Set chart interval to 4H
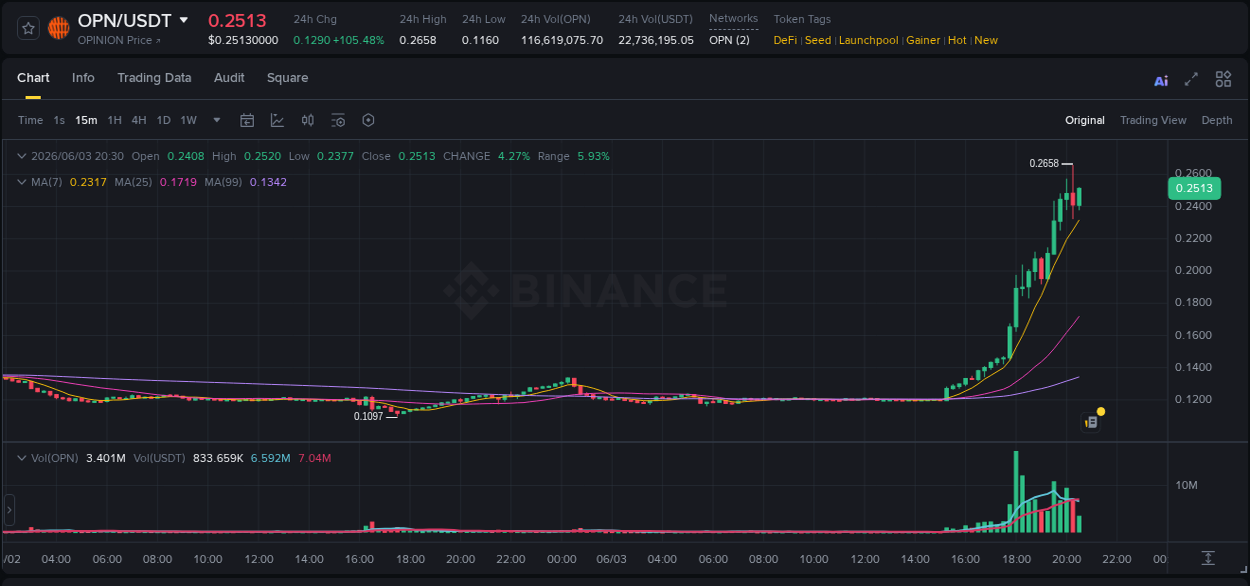This screenshot has width=1250, height=586. click(x=139, y=120)
